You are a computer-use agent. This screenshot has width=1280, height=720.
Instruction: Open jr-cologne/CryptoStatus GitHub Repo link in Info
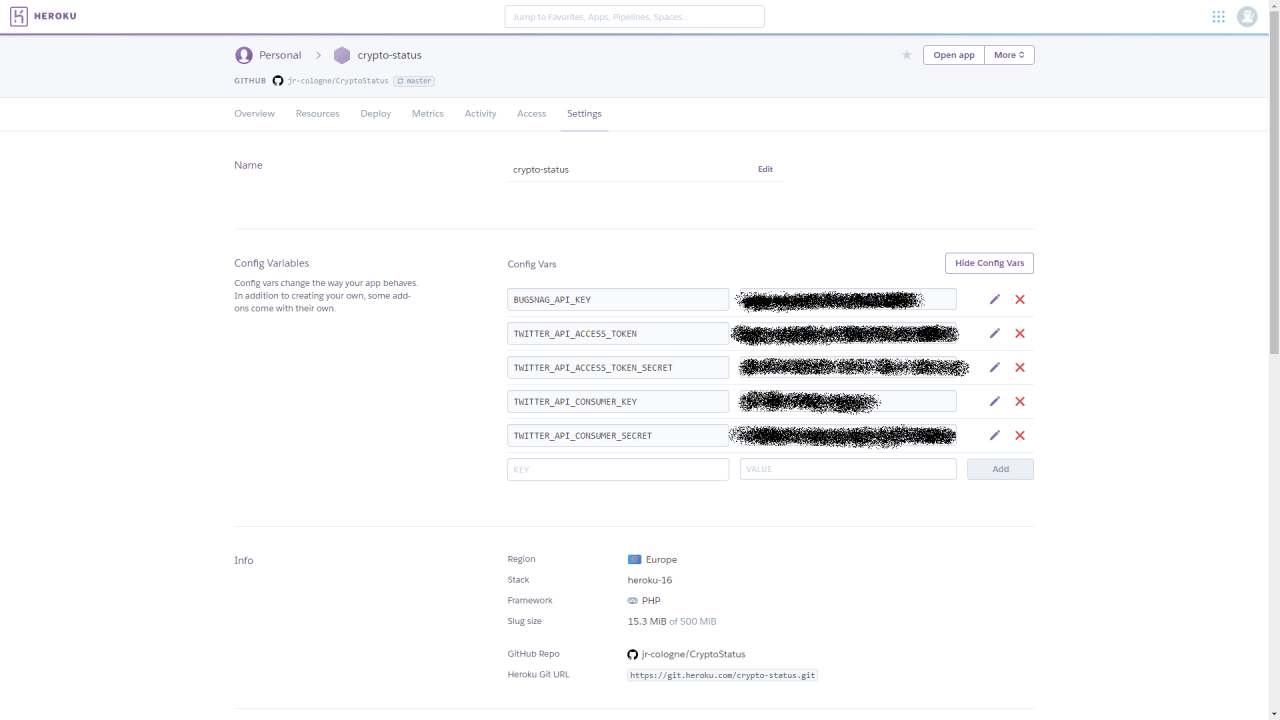point(693,654)
